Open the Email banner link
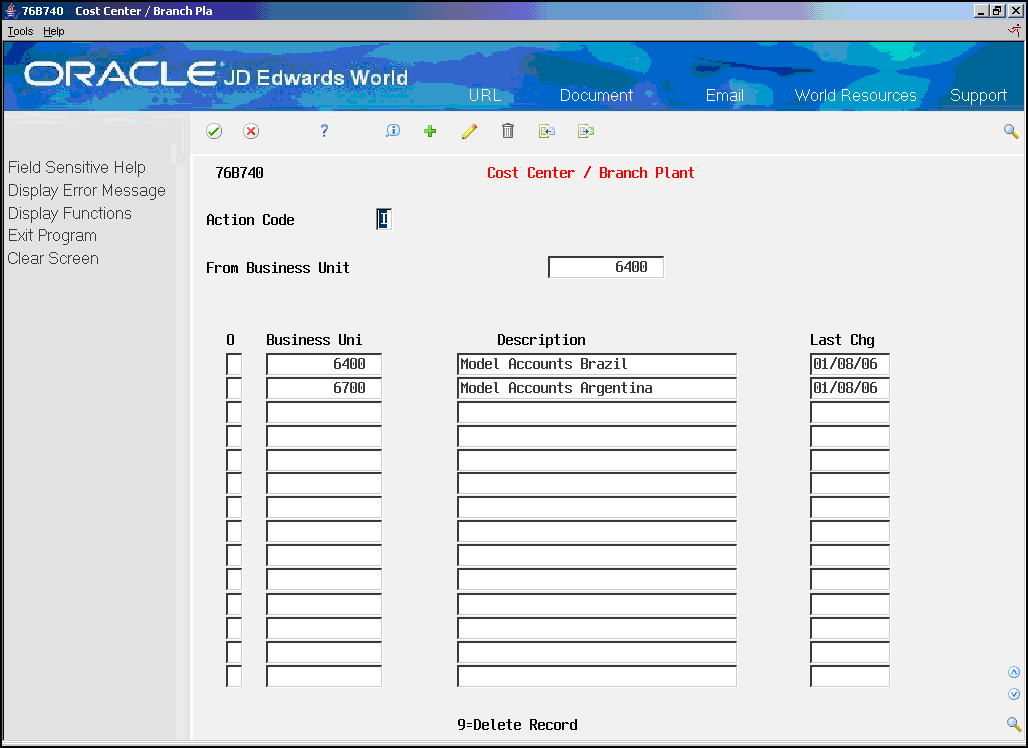The height and width of the screenshot is (748, 1028). (x=724, y=96)
